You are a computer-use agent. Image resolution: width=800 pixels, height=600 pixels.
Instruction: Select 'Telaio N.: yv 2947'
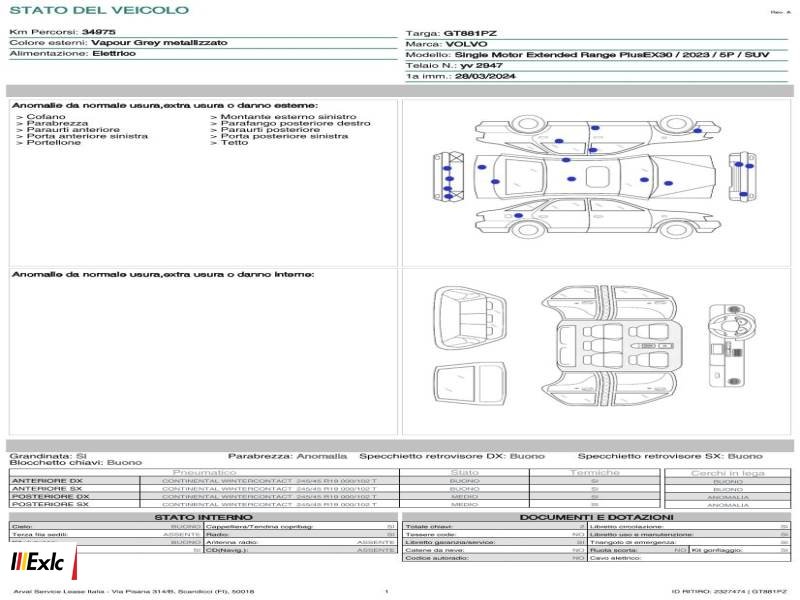coord(454,65)
